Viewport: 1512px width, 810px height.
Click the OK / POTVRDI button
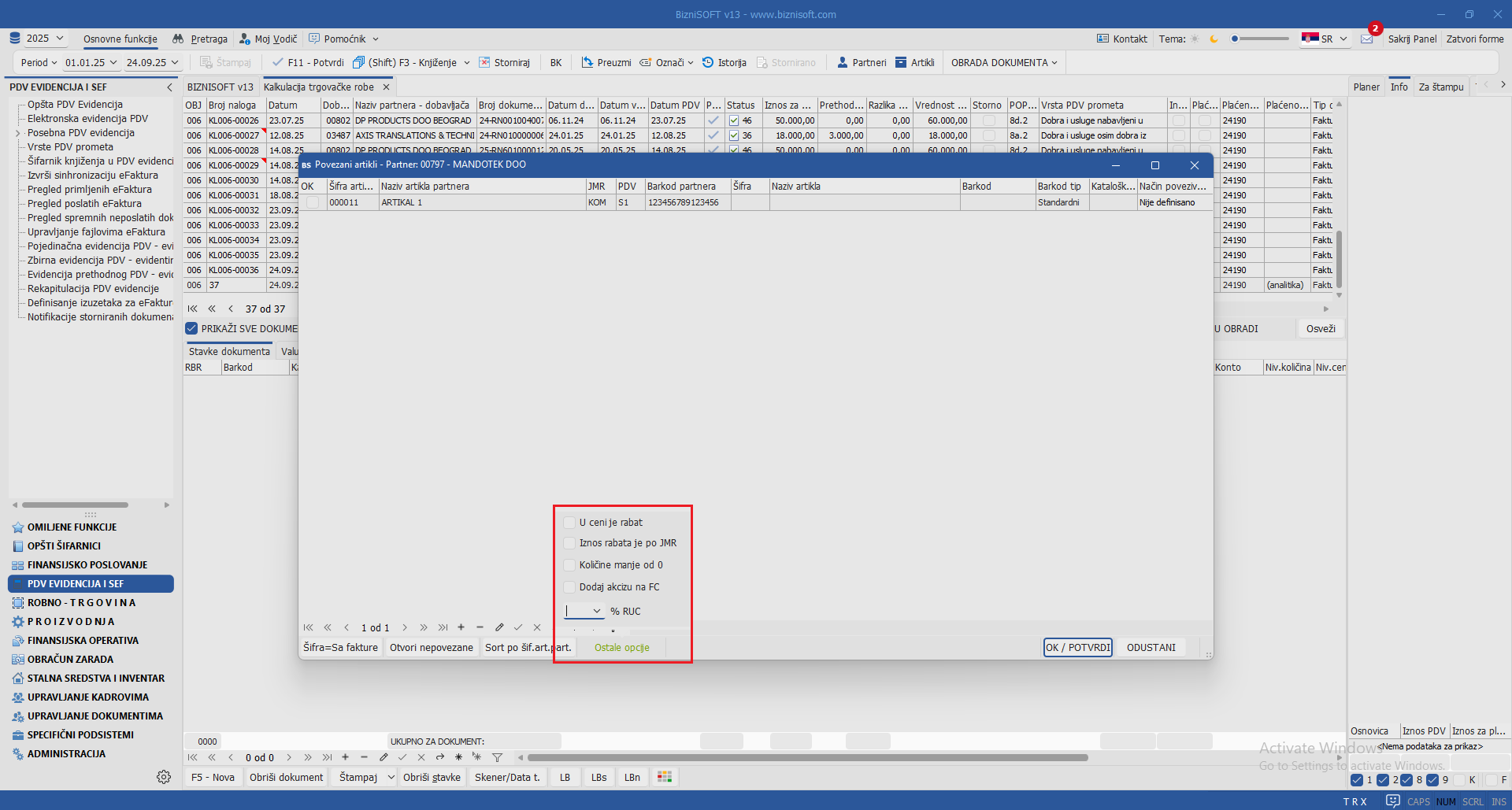tap(1077, 647)
